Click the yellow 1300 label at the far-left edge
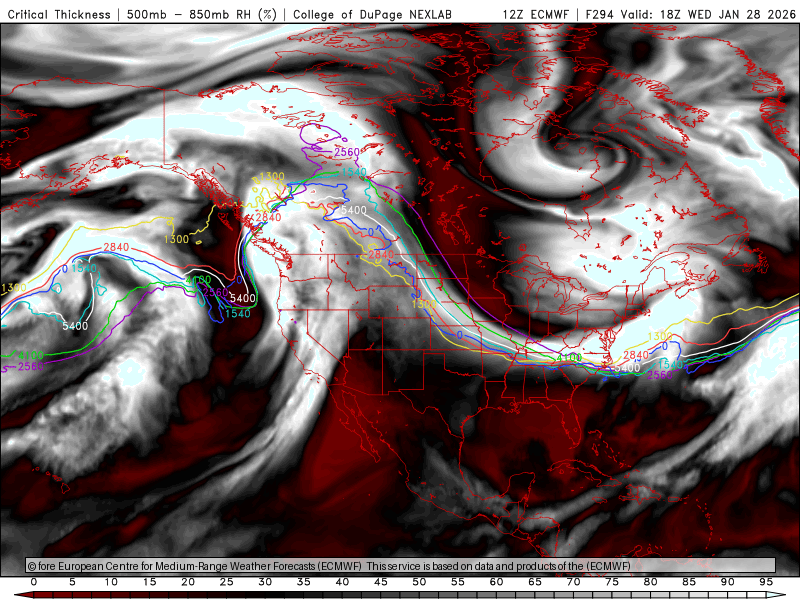800x600 pixels. pos(14,288)
